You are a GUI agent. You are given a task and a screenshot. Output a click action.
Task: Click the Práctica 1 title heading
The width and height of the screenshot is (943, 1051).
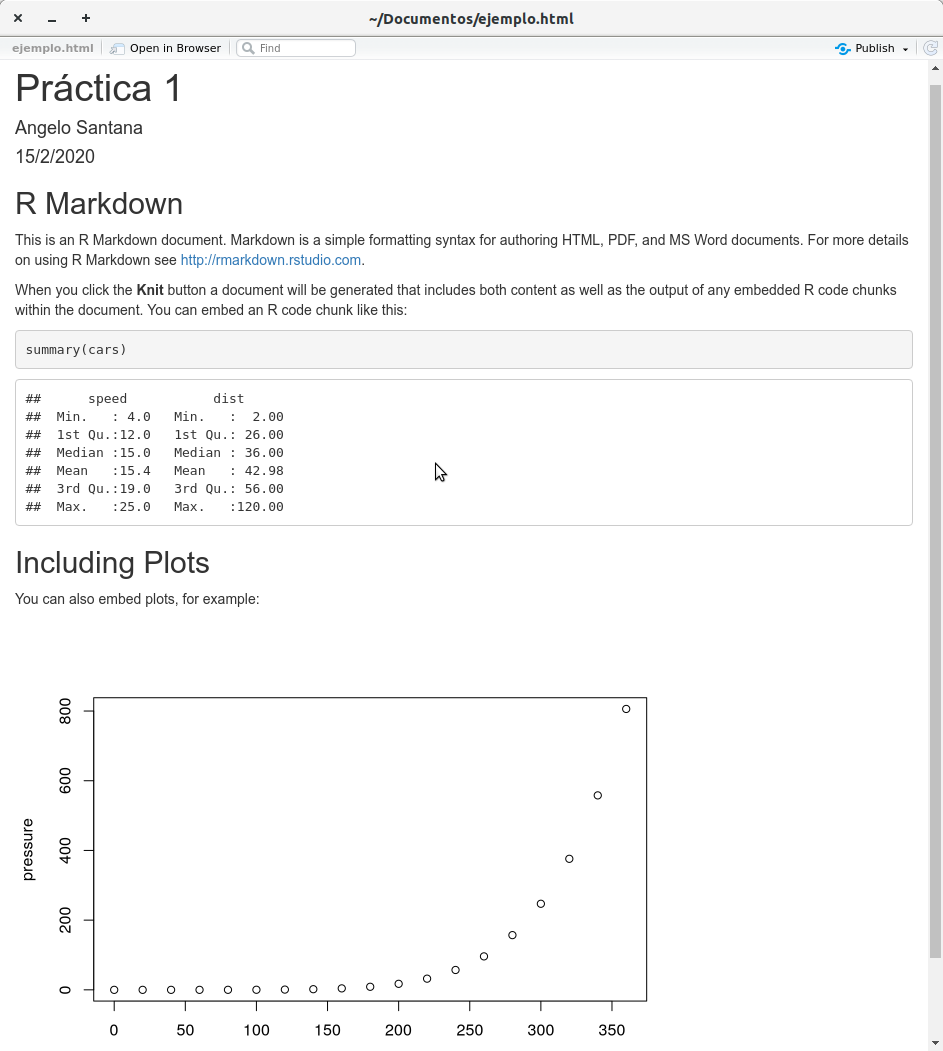[99, 88]
